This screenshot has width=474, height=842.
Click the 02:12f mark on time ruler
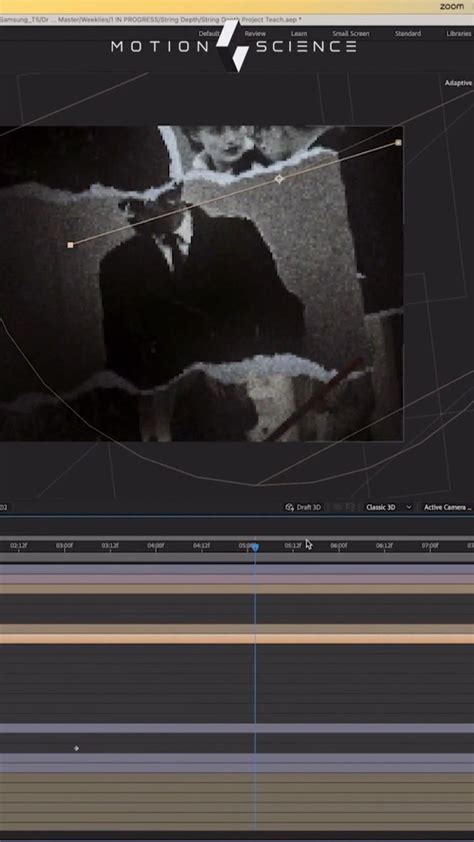click(x=19, y=546)
